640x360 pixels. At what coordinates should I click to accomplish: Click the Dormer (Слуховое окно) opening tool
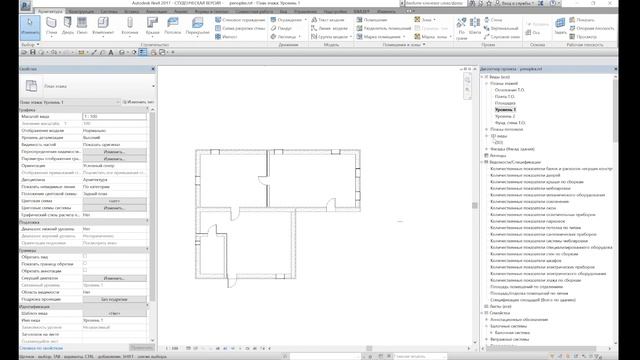[502, 37]
